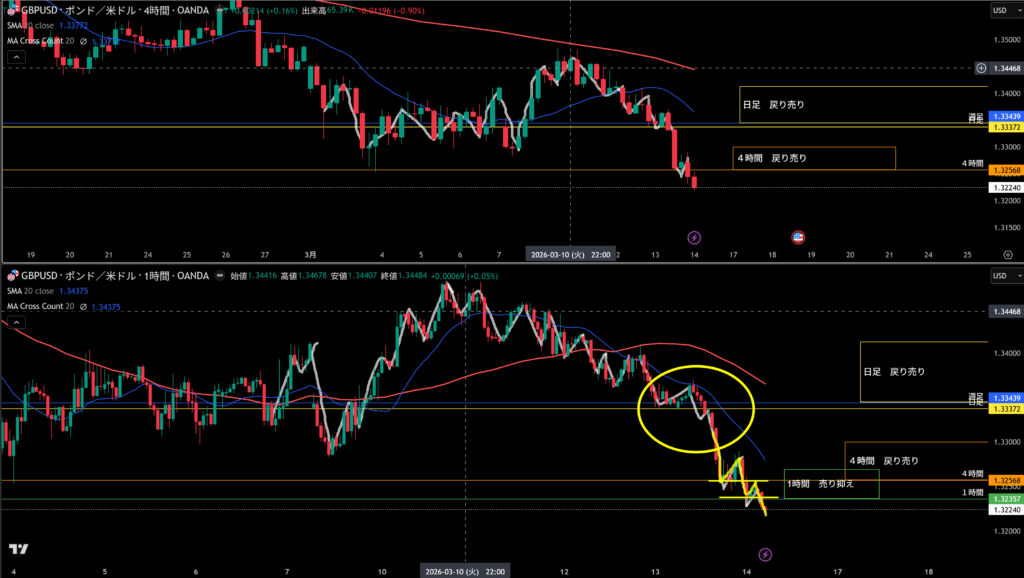This screenshot has height=578, width=1024.
Task: Collapse the indicator legend in lower chart
Action: tap(15, 322)
